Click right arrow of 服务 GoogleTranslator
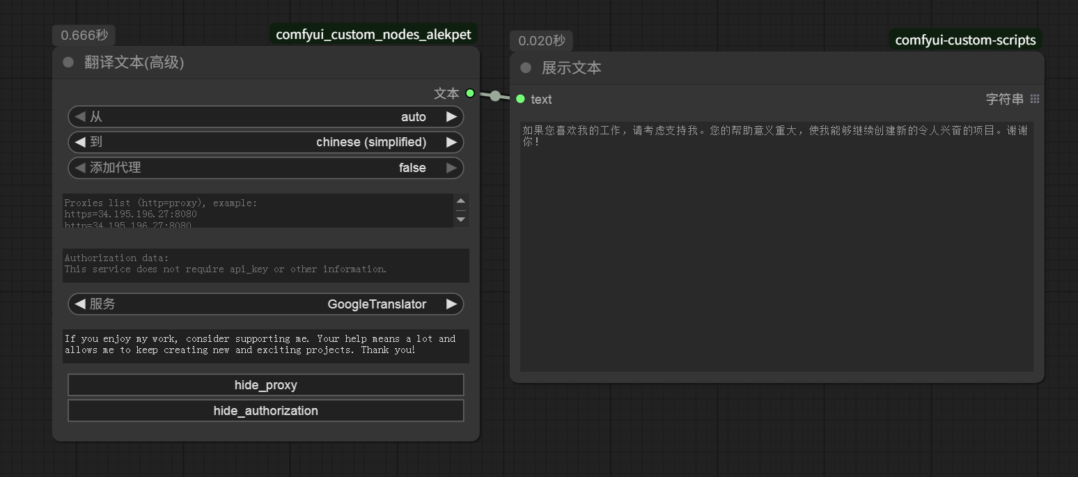 [452, 304]
